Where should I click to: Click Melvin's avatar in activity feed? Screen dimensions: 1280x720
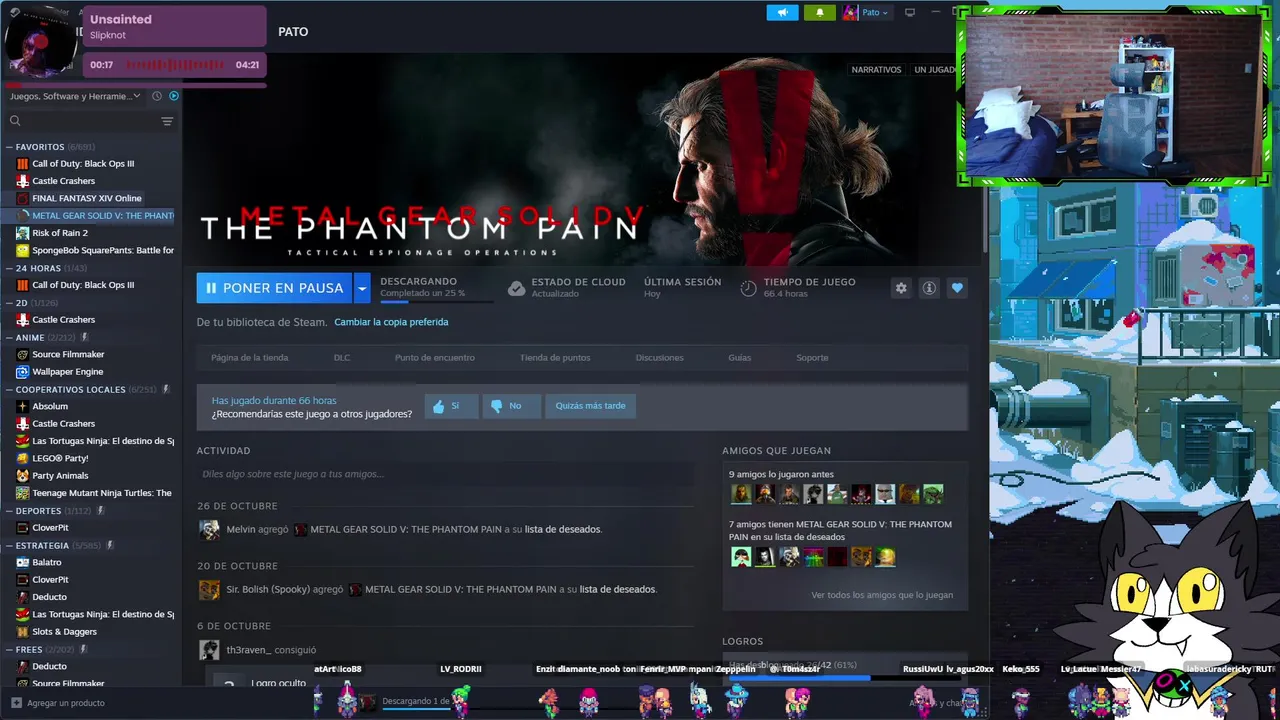click(209, 530)
